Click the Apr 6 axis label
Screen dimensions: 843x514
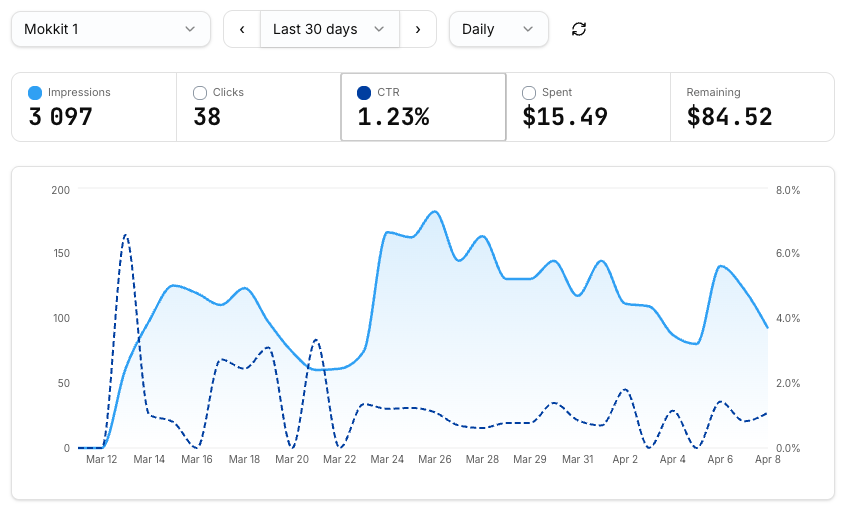tap(720, 460)
